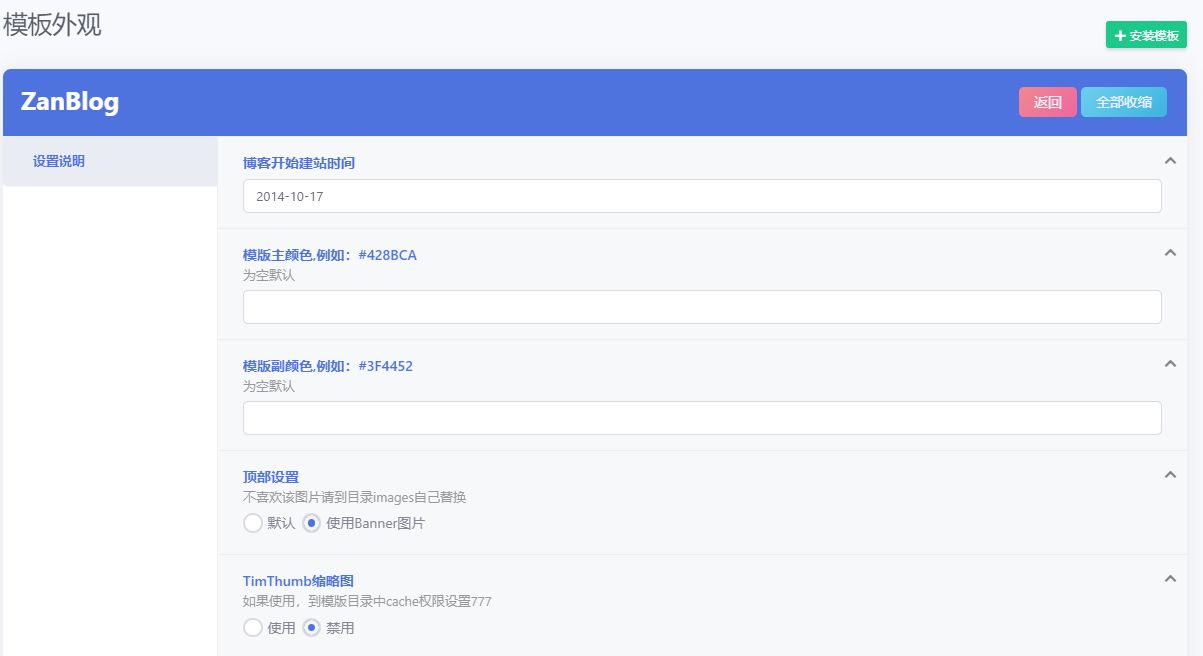Click the 安装模板 install button
Viewport: 1203px width, 656px height.
click(x=1146, y=35)
